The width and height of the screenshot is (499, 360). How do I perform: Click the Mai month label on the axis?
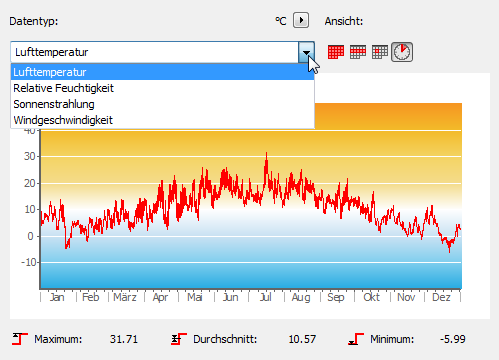195,297
